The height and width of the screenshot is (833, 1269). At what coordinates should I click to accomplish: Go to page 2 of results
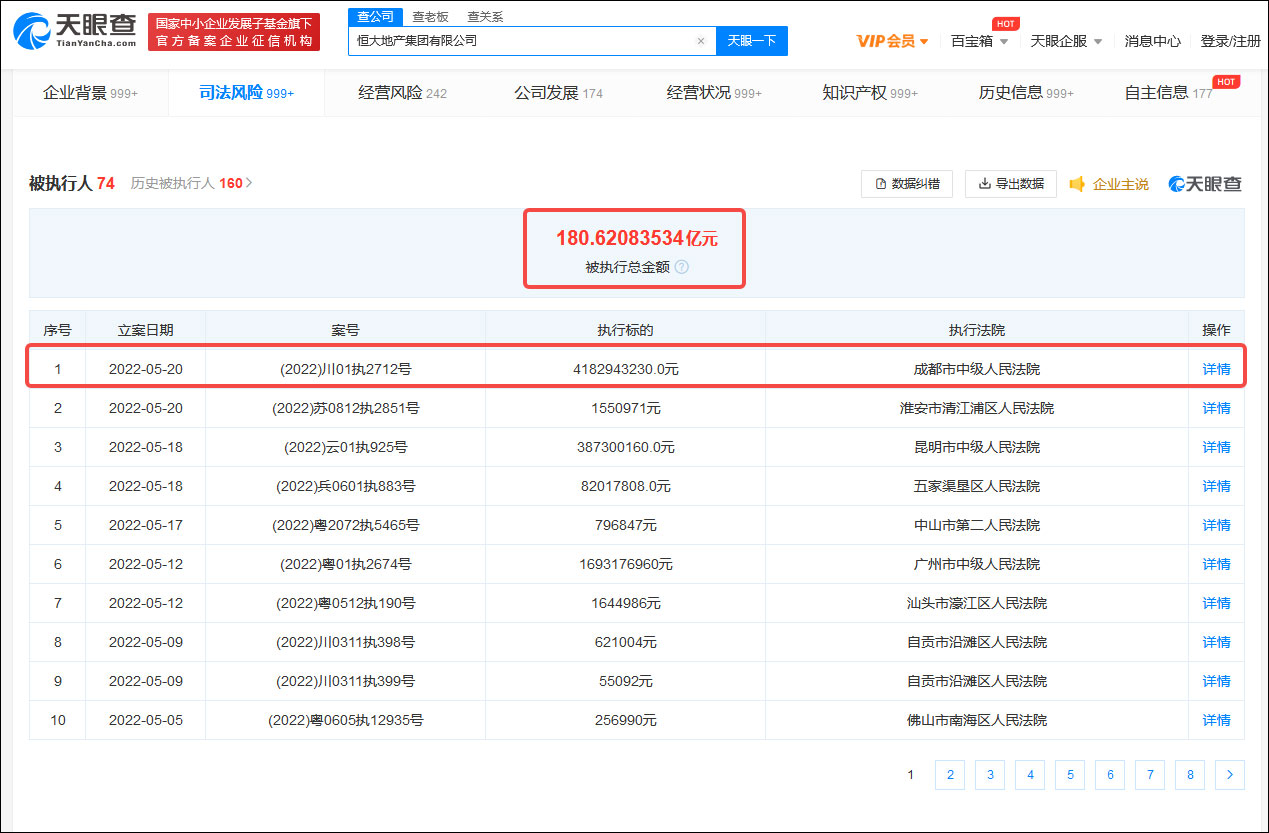tap(949, 774)
